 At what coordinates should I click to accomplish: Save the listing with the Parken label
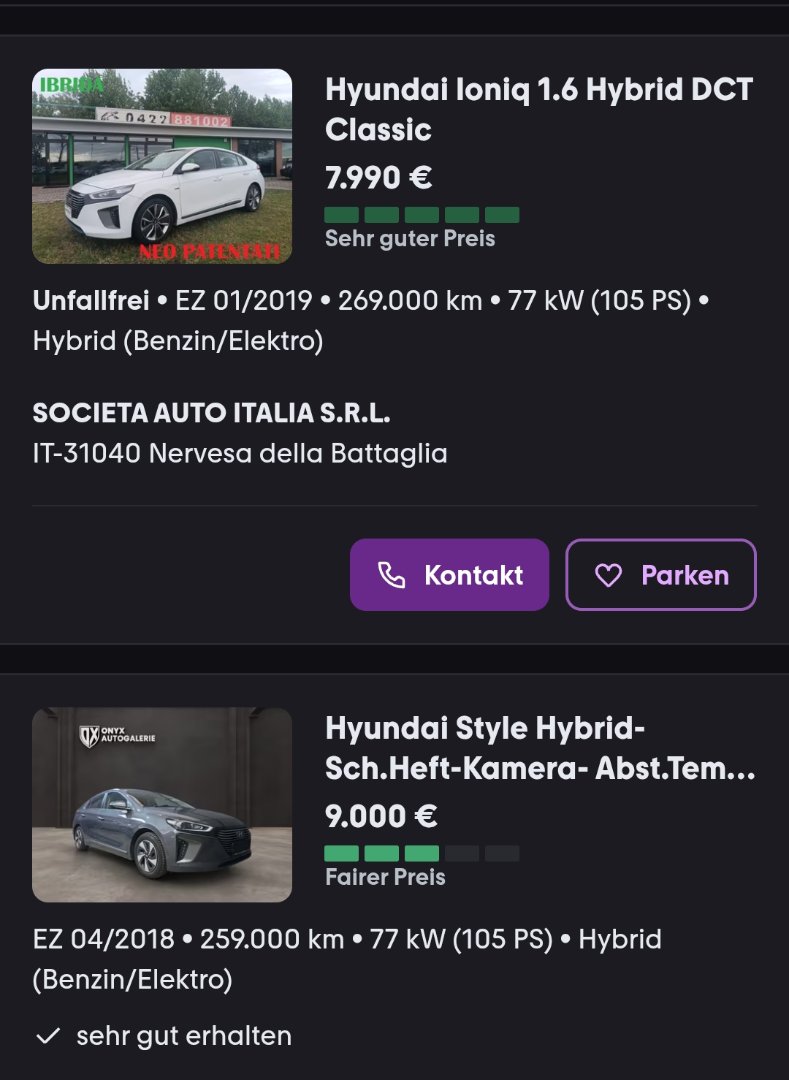pyautogui.click(x=685, y=575)
